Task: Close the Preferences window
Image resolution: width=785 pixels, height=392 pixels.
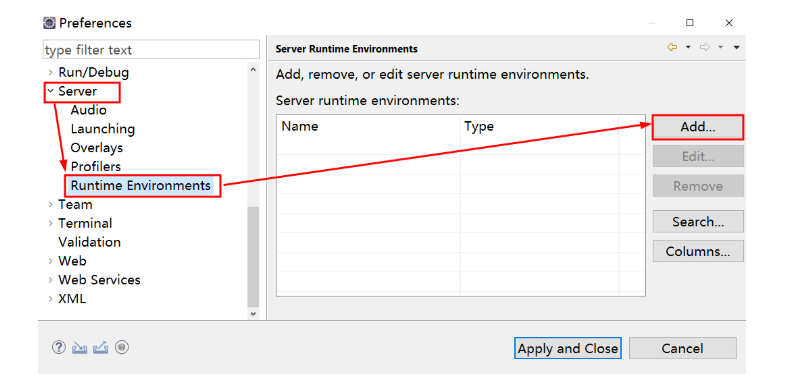Action: pyautogui.click(x=729, y=23)
